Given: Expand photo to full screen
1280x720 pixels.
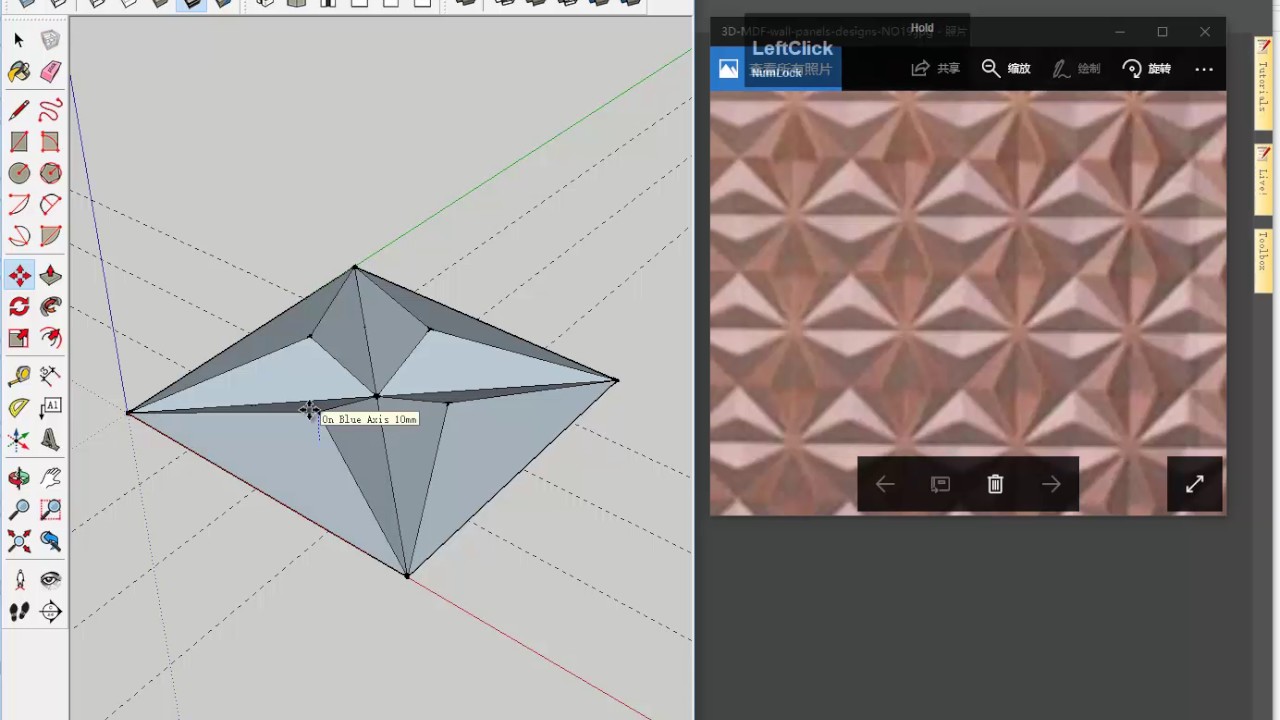Looking at the screenshot, I should click(1195, 484).
